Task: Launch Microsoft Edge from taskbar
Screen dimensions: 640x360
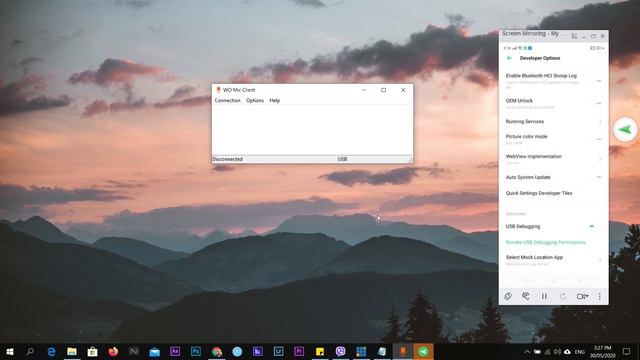Action: click(51, 351)
